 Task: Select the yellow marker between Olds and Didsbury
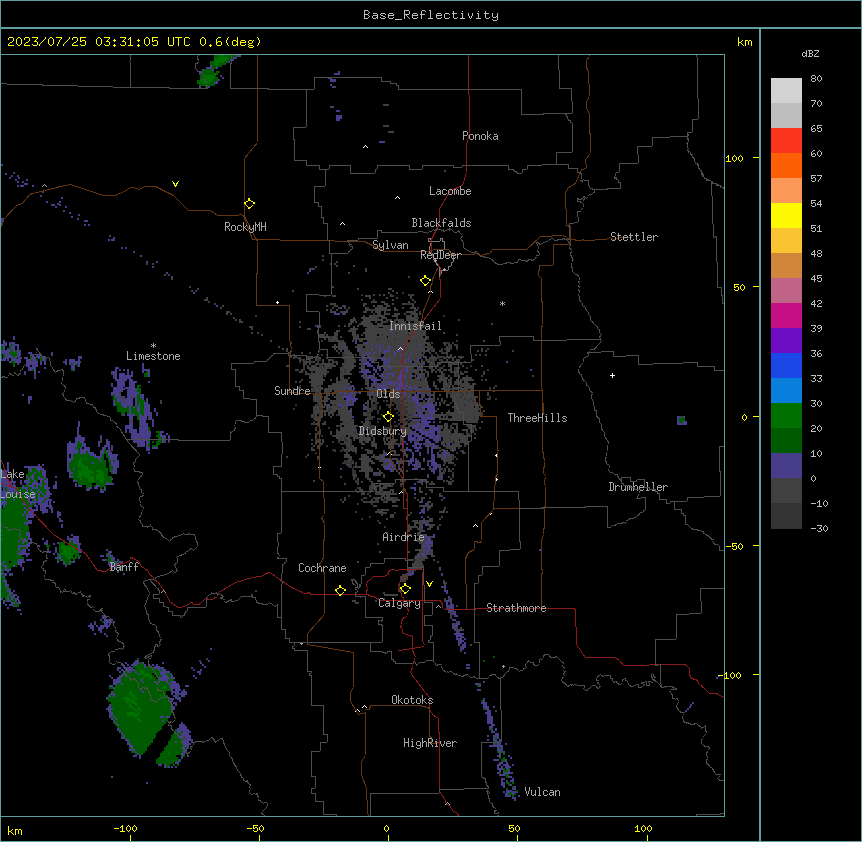(x=388, y=417)
